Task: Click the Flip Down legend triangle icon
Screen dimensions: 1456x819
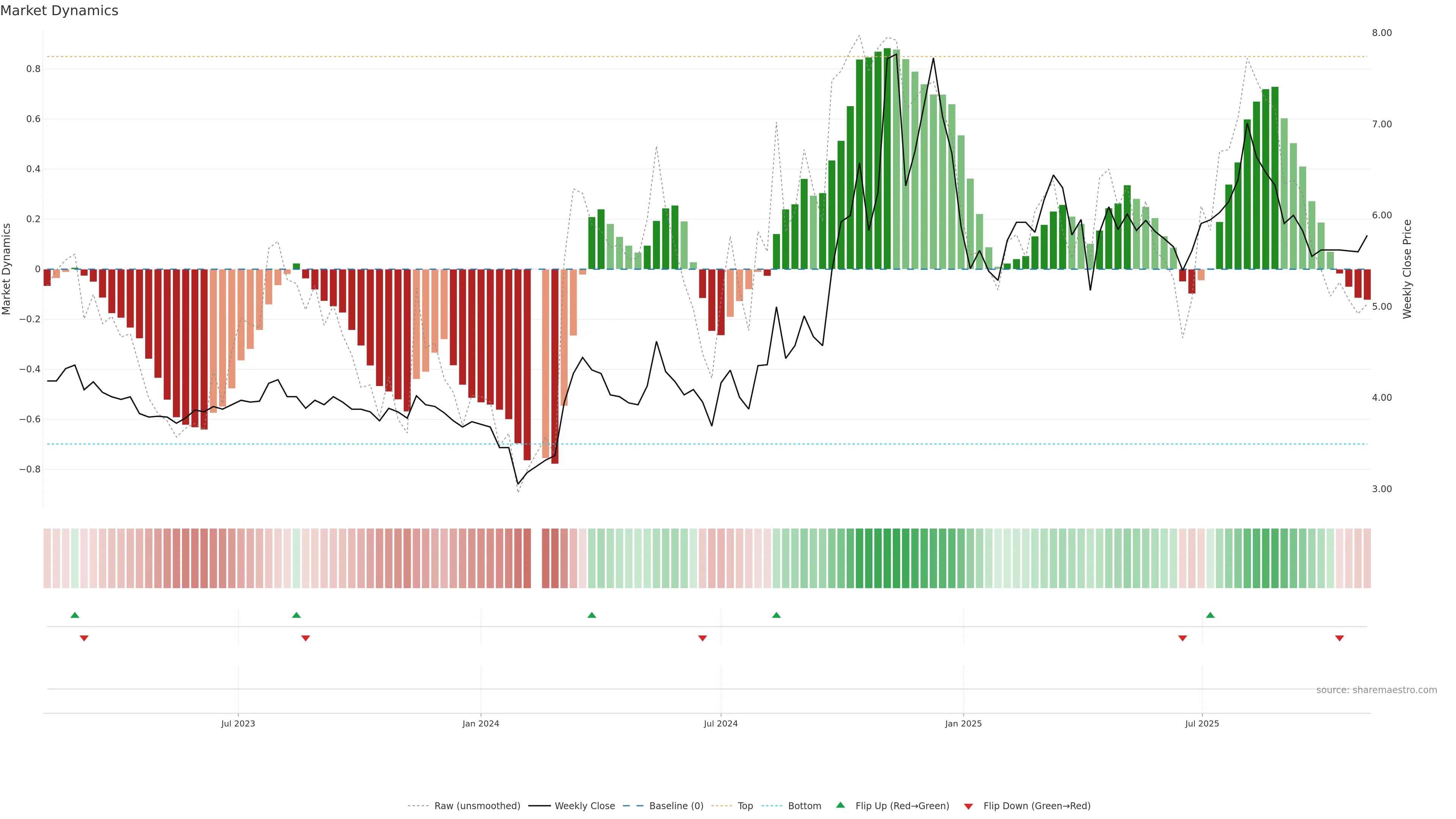Action: tap(968, 806)
